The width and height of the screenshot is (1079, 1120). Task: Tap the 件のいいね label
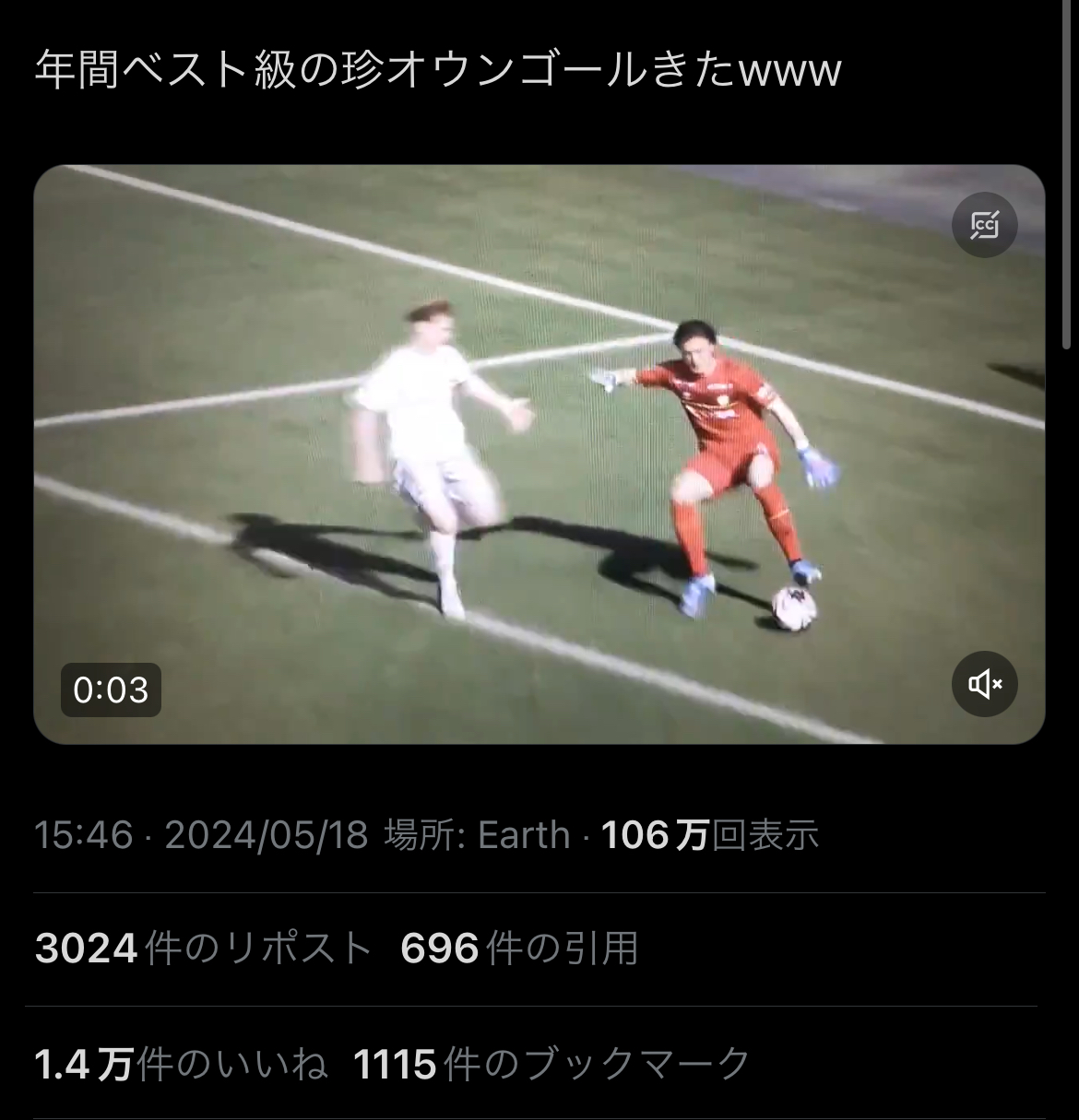point(231,1065)
